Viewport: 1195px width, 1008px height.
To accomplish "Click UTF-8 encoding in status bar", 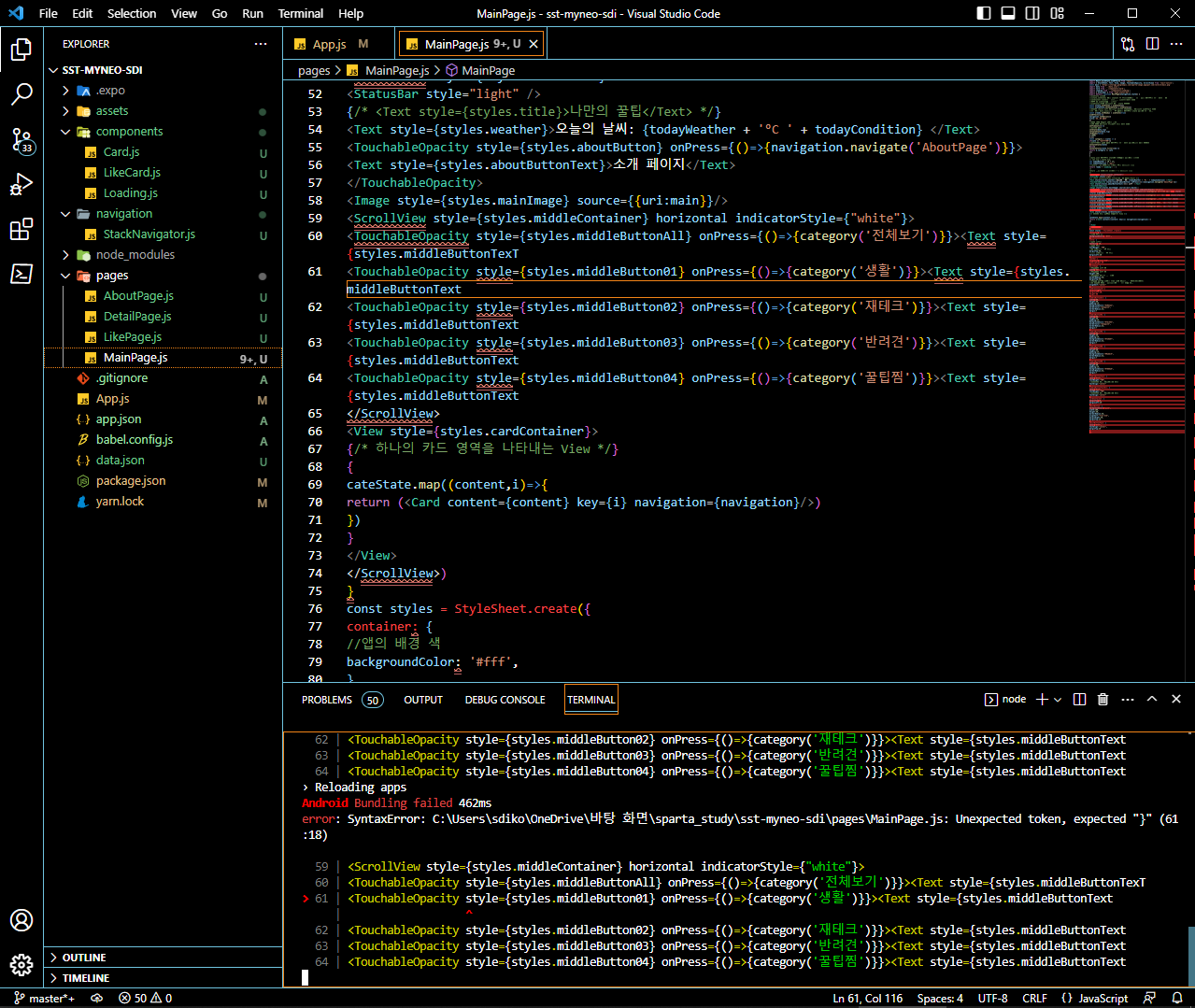I will point(992,998).
